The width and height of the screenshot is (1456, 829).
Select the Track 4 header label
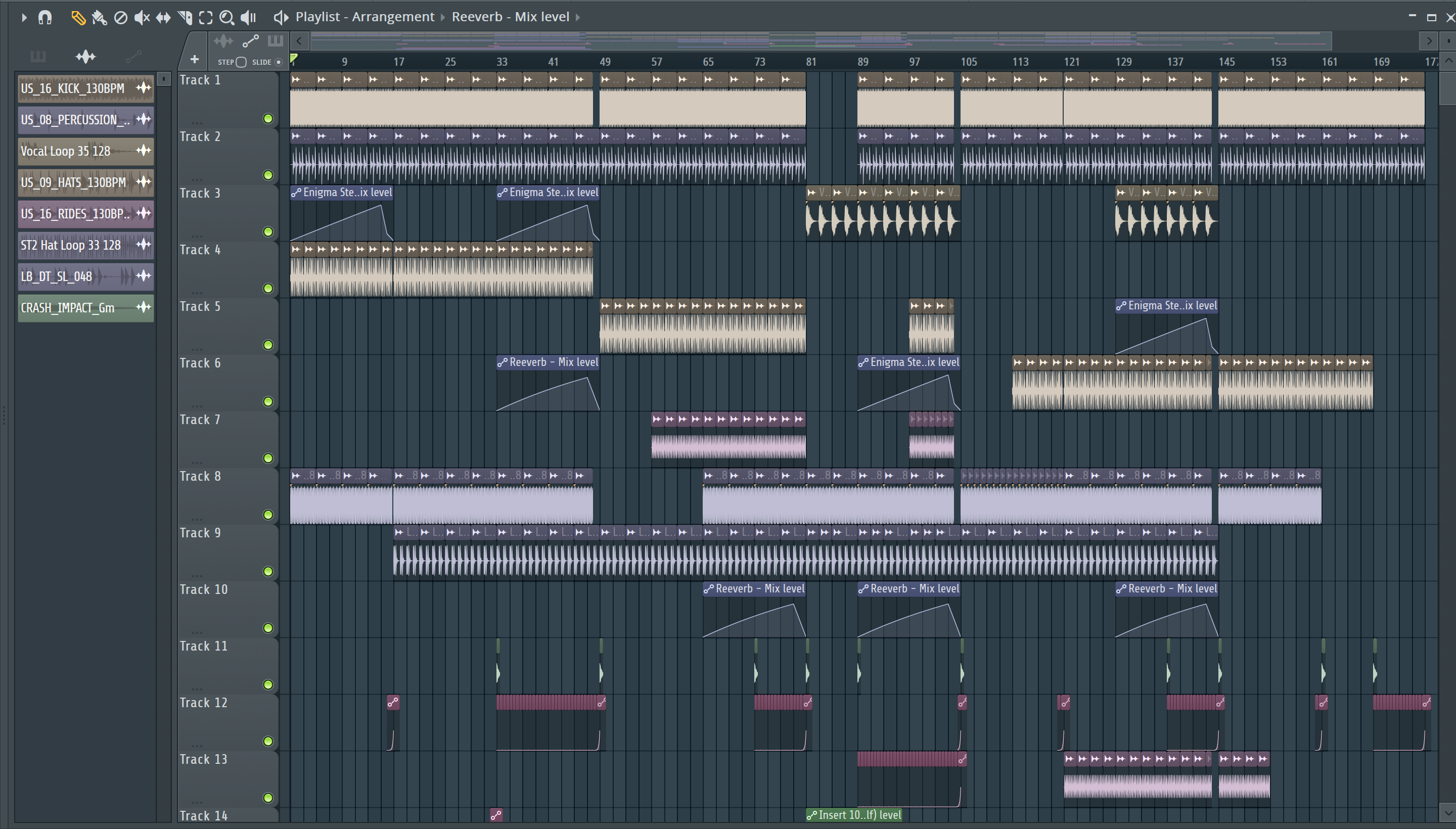tap(200, 250)
